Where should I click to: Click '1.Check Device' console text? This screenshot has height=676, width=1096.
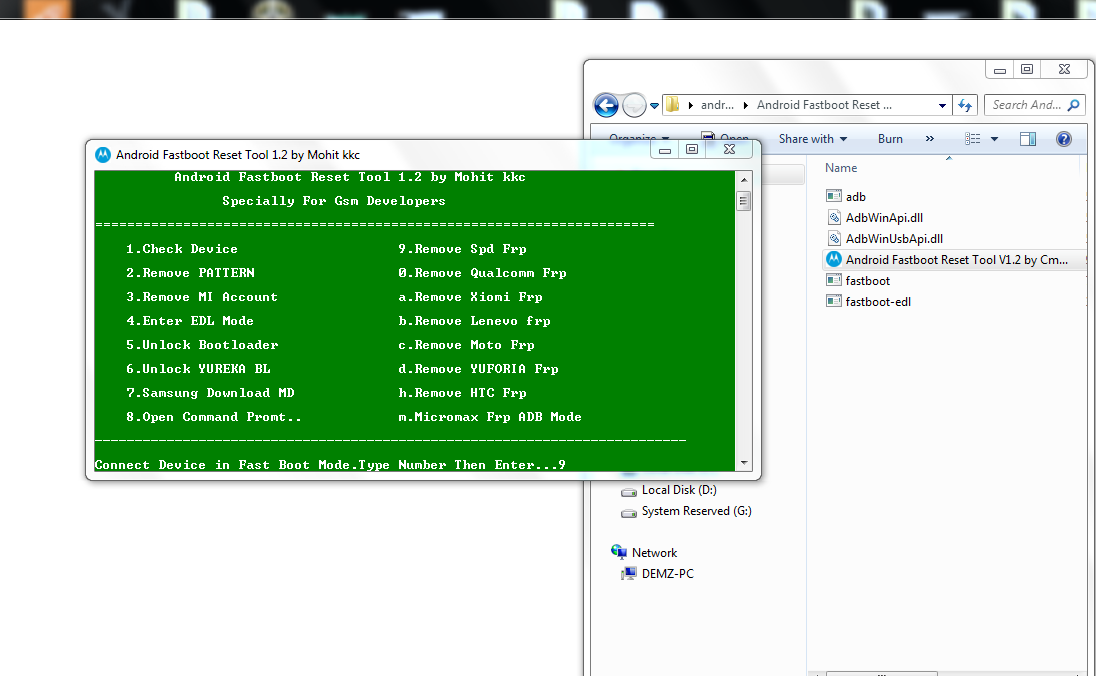tap(182, 249)
